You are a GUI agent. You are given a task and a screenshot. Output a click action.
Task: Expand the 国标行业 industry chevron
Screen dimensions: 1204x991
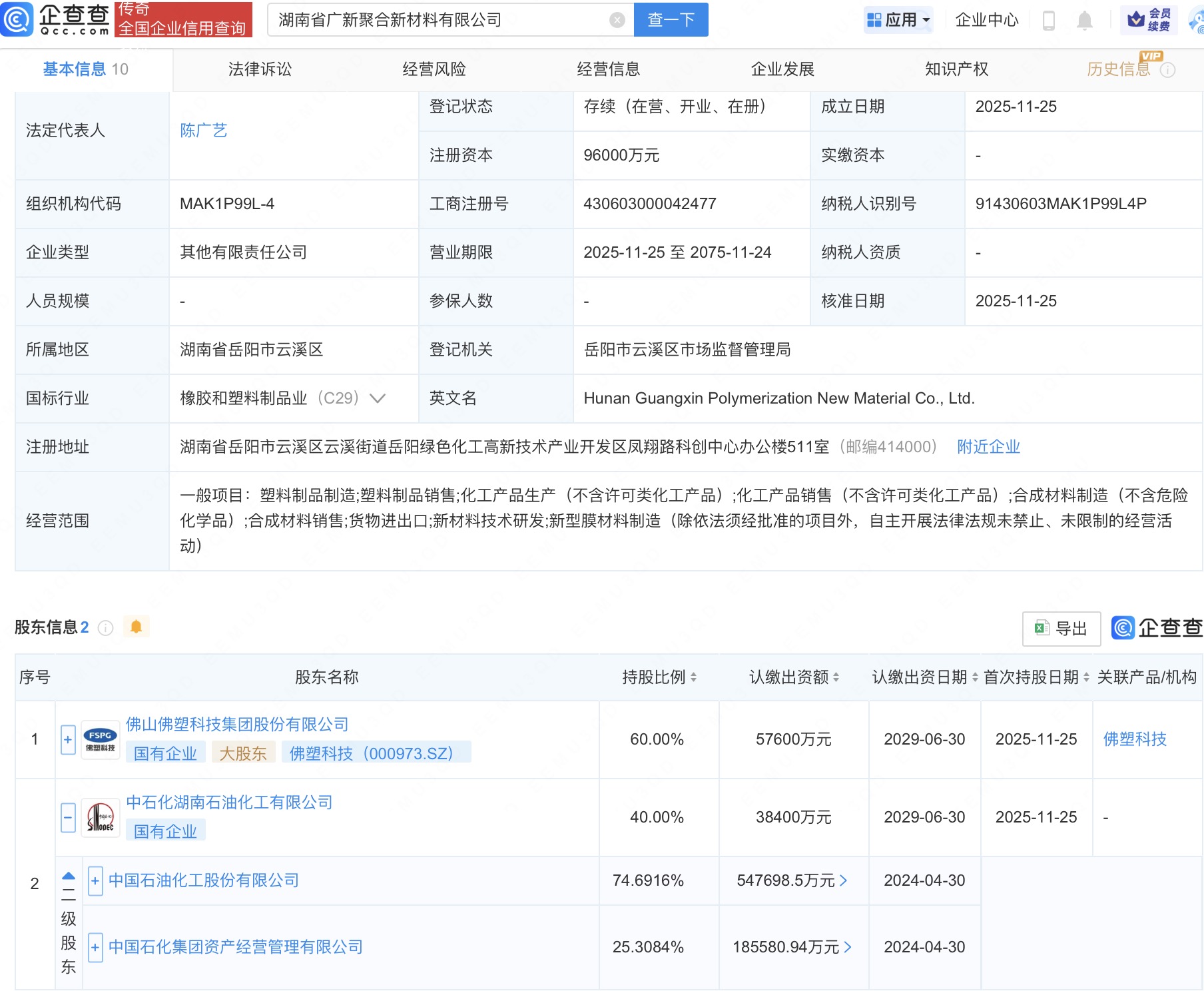click(378, 398)
